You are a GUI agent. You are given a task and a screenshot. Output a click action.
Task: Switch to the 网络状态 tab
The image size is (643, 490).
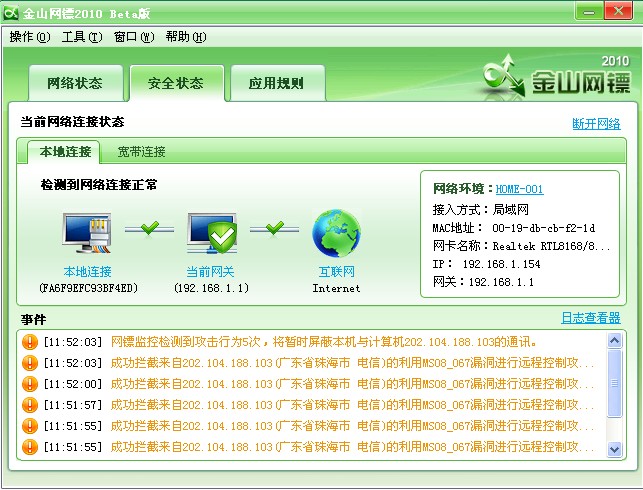coord(75,83)
